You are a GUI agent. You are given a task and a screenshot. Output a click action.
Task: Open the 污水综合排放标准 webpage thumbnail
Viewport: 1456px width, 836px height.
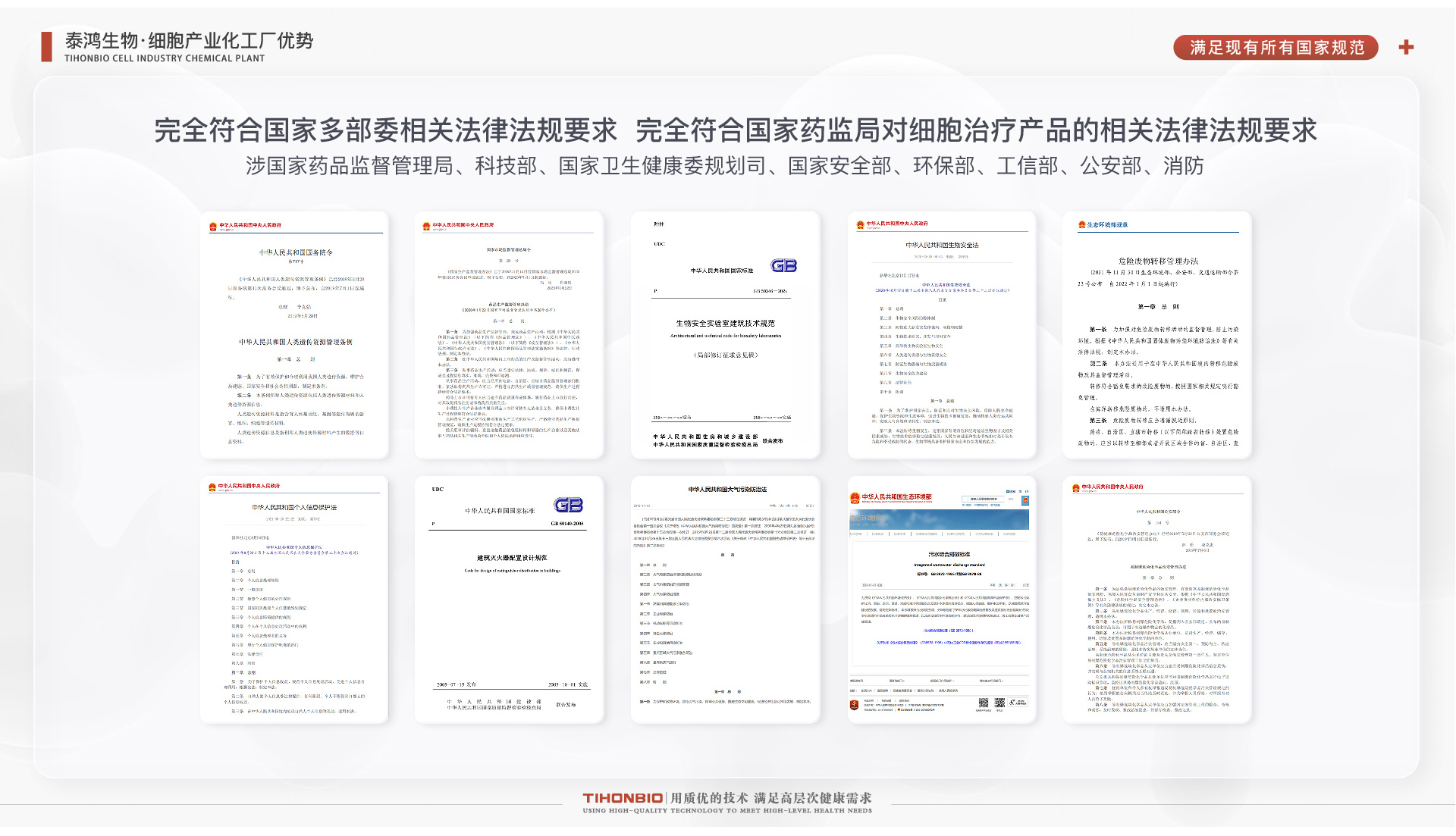pos(941,599)
